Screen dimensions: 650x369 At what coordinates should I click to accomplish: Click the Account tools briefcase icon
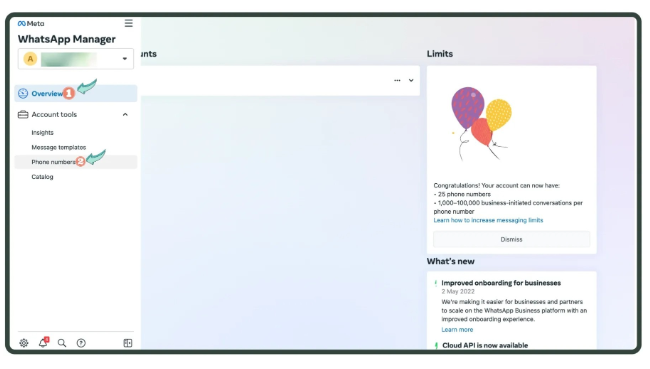click(x=23, y=114)
